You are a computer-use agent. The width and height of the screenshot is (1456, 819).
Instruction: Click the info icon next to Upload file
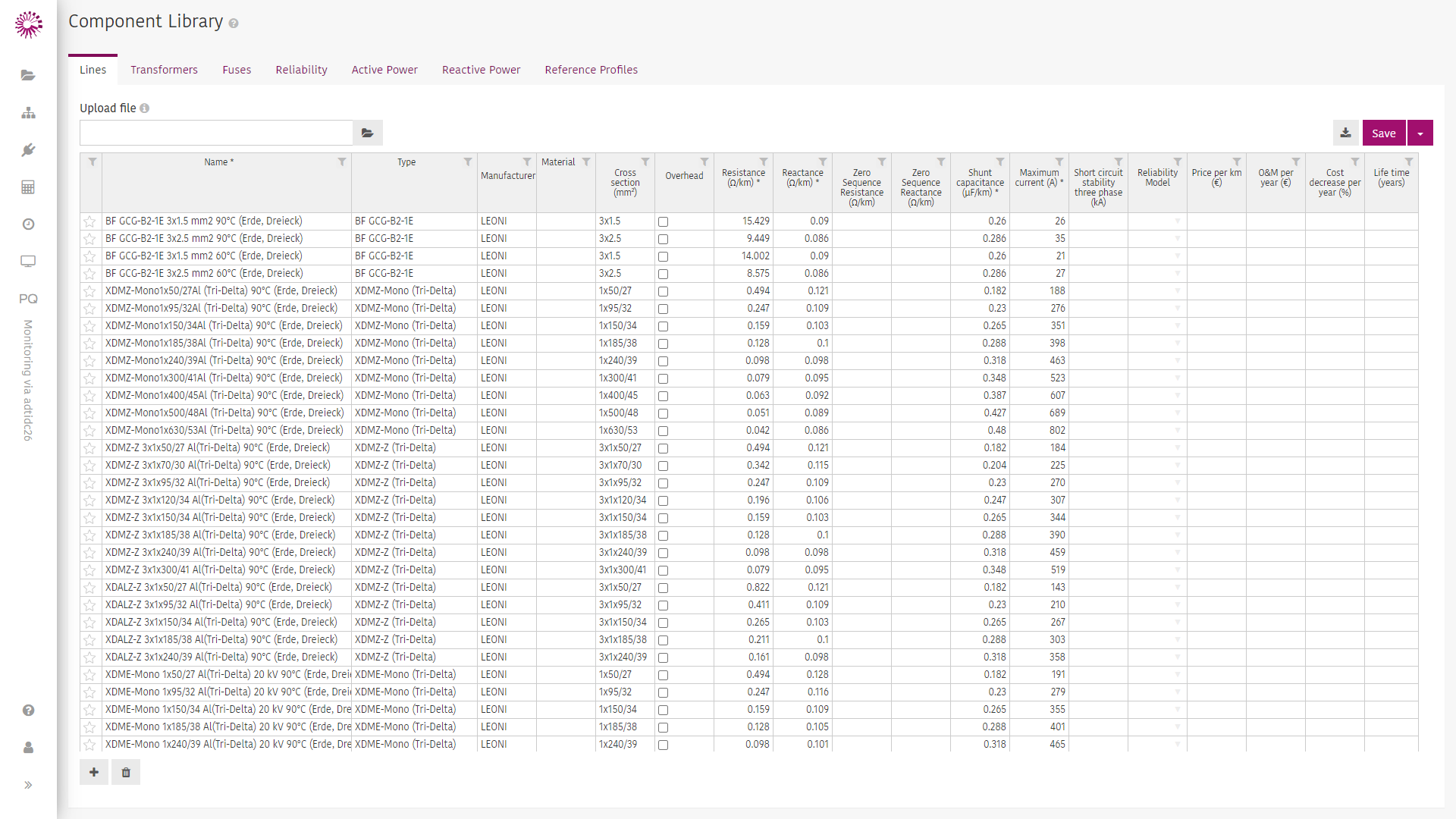pyautogui.click(x=144, y=108)
